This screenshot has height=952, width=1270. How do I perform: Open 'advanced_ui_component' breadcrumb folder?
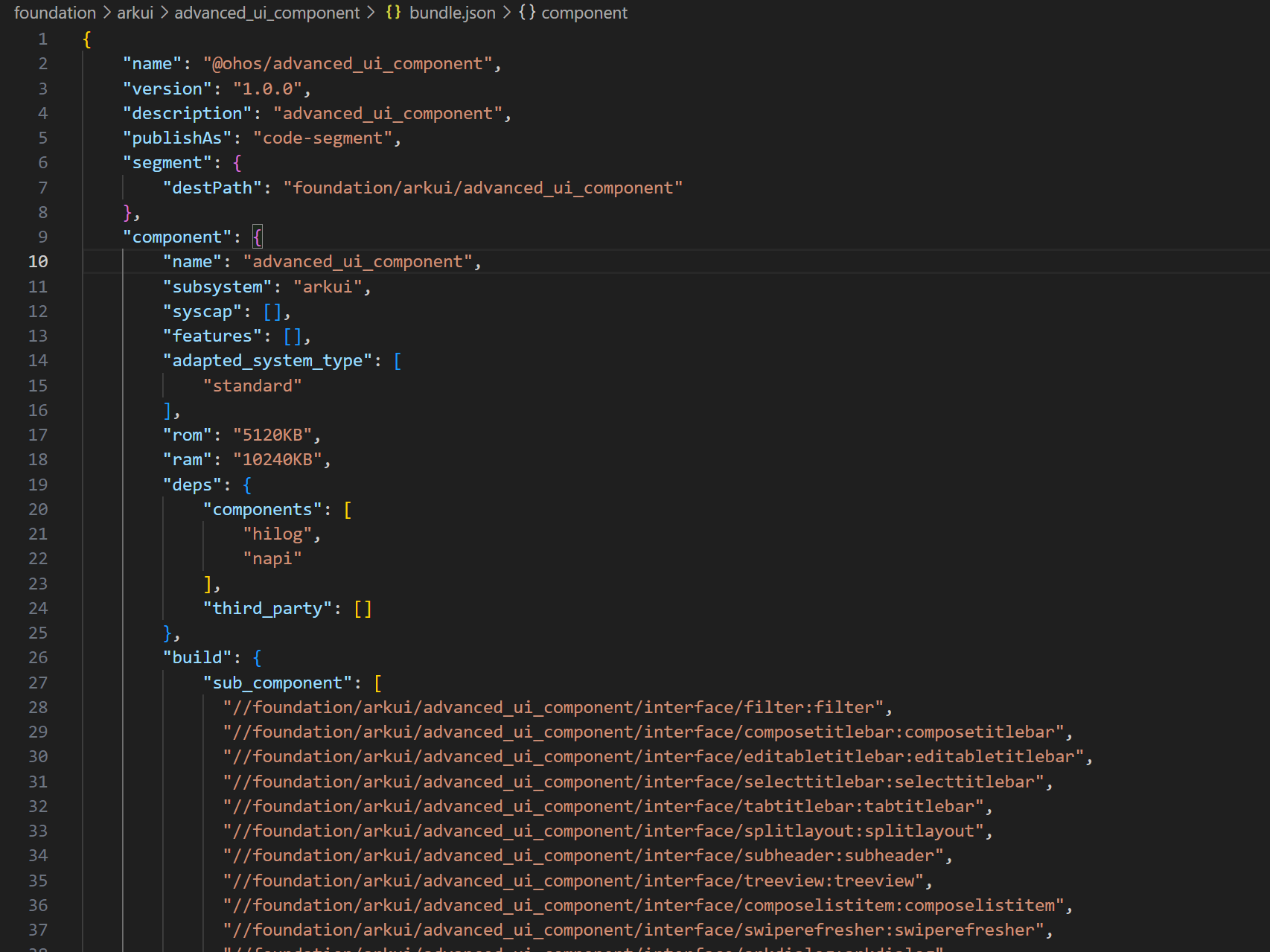(x=267, y=13)
